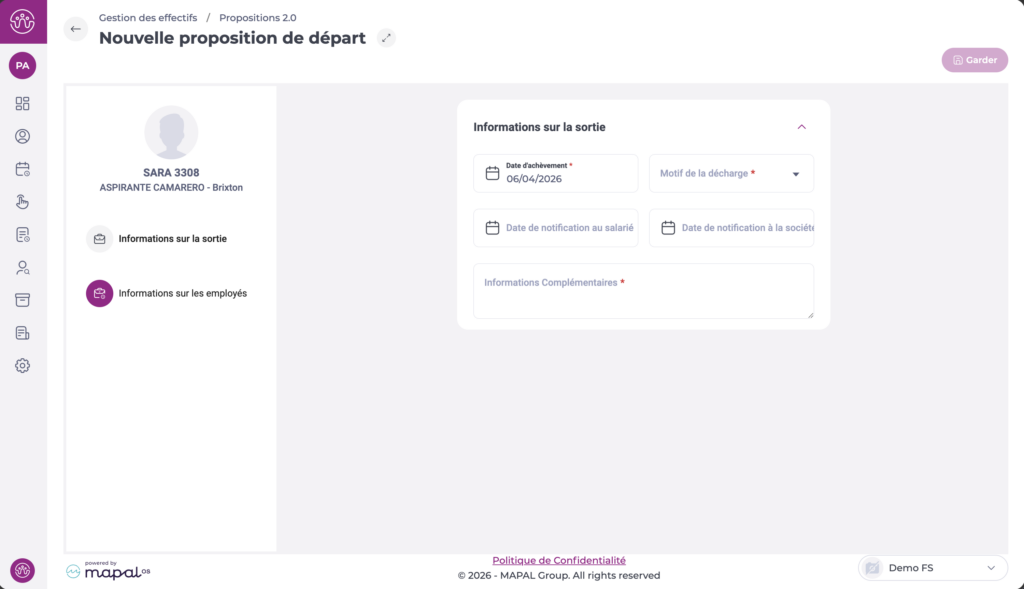The width and height of the screenshot is (1024, 589).
Task: Open the Demo FS selector dropdown
Action: (932, 568)
